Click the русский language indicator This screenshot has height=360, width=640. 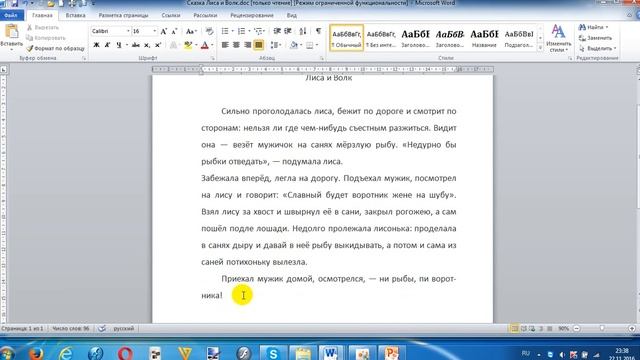[124, 329]
